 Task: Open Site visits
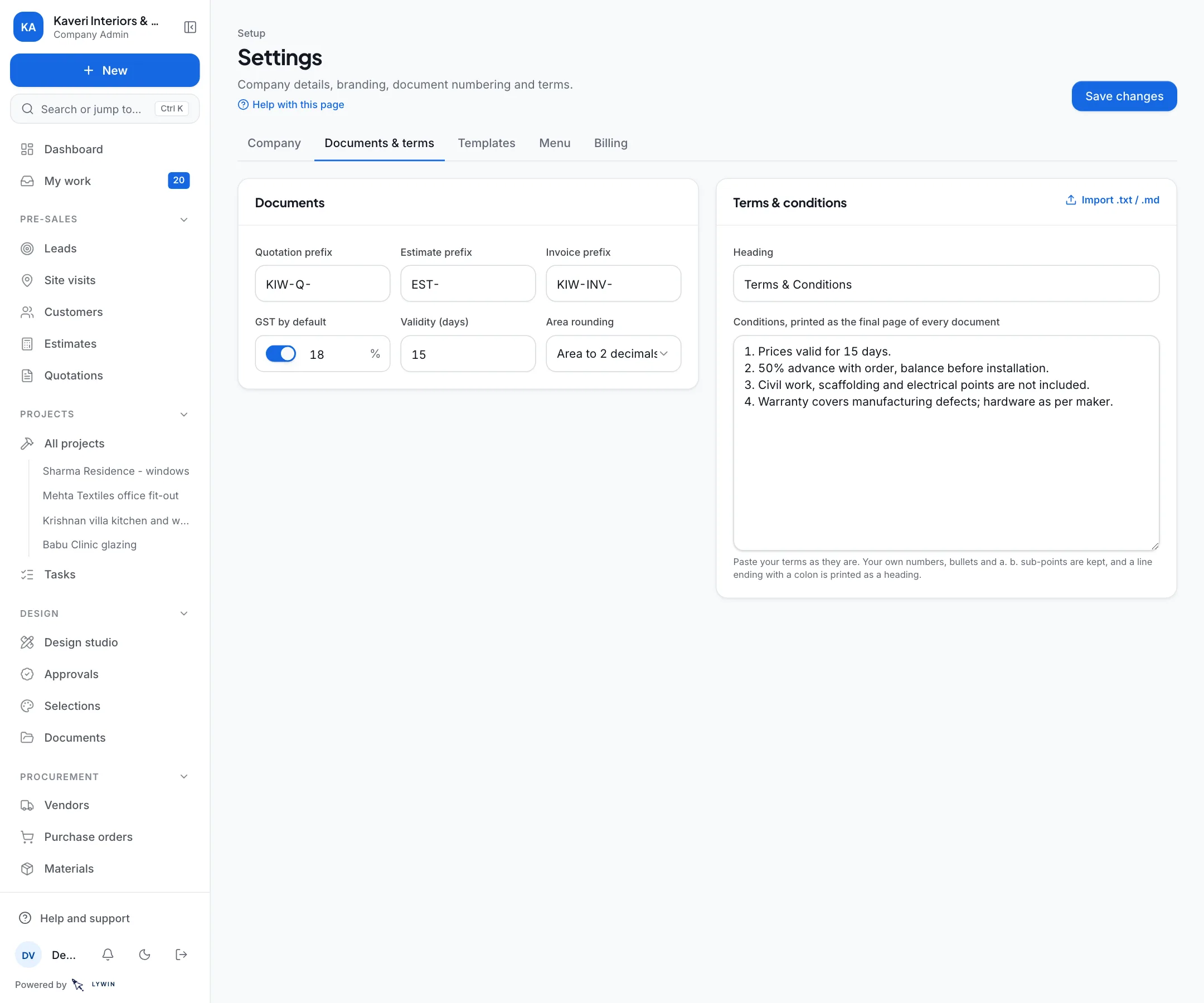click(105, 280)
